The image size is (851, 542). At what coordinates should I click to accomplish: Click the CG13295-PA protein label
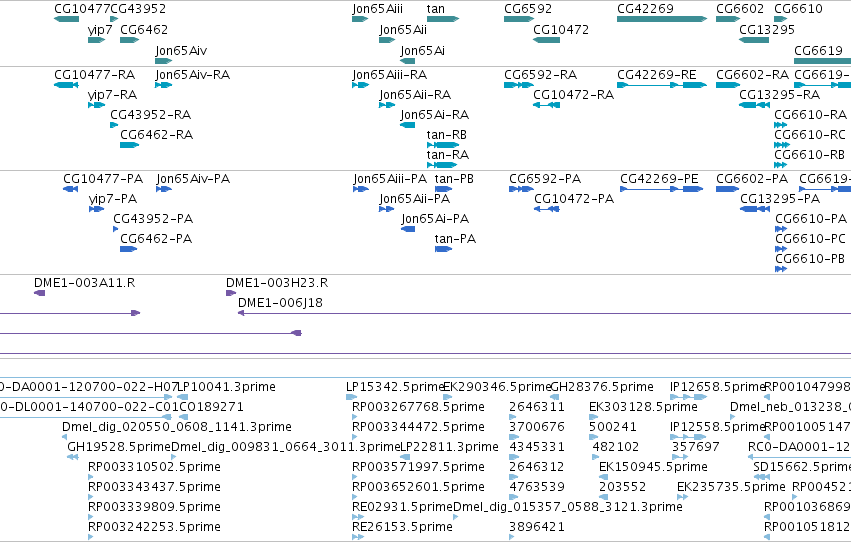[780, 199]
